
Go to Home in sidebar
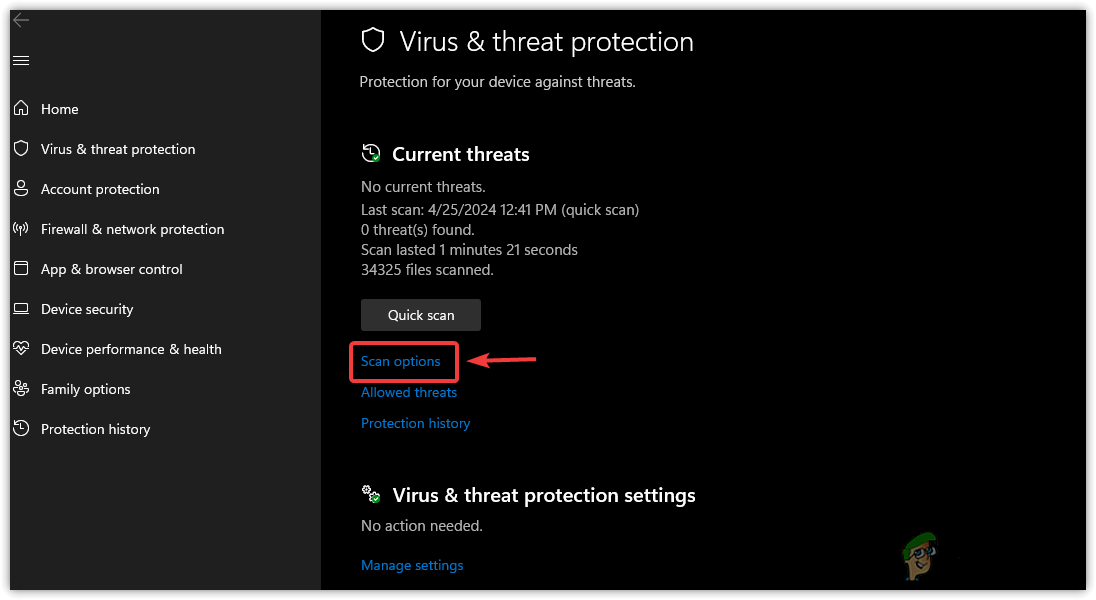point(60,109)
